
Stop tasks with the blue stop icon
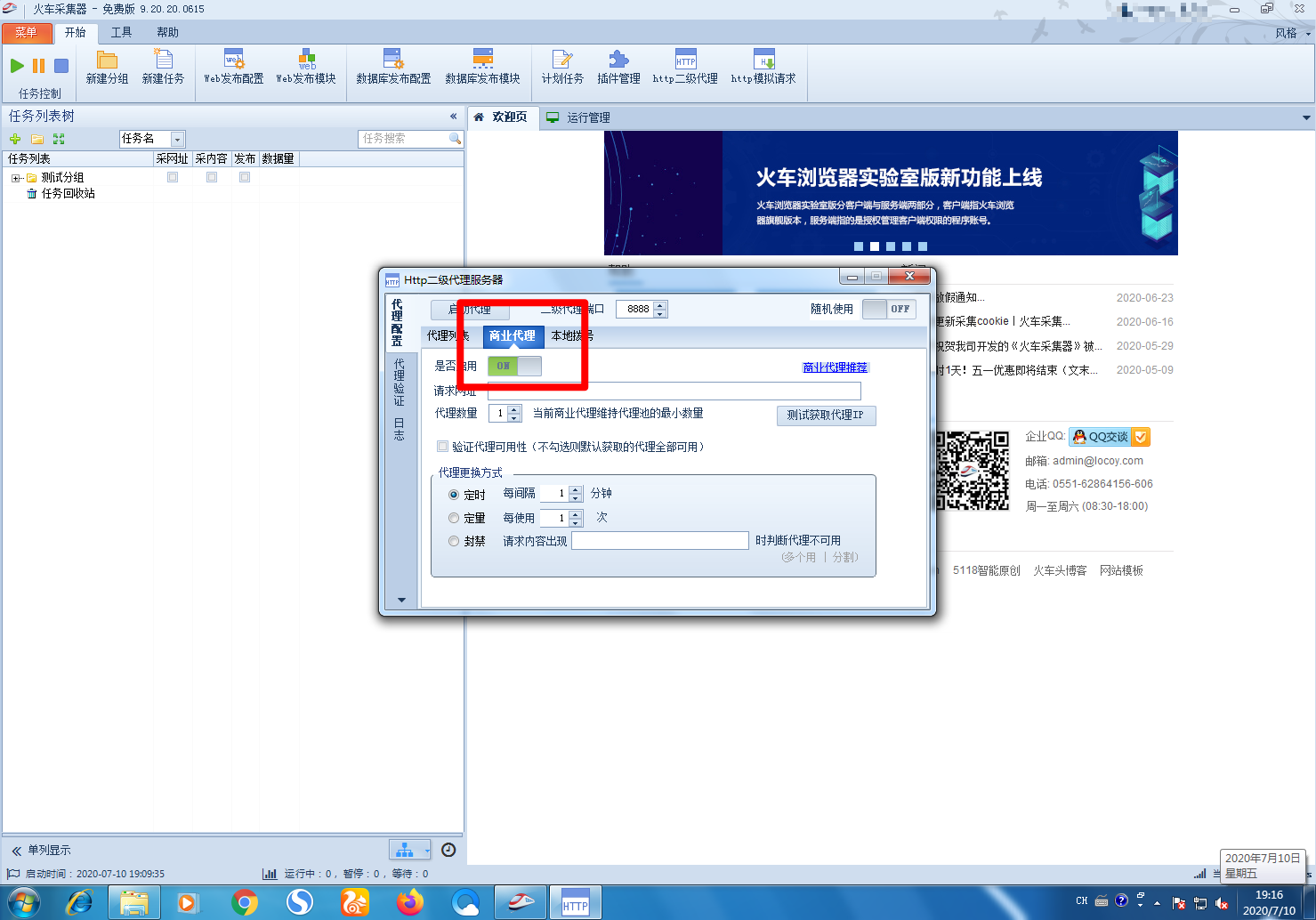[61, 66]
